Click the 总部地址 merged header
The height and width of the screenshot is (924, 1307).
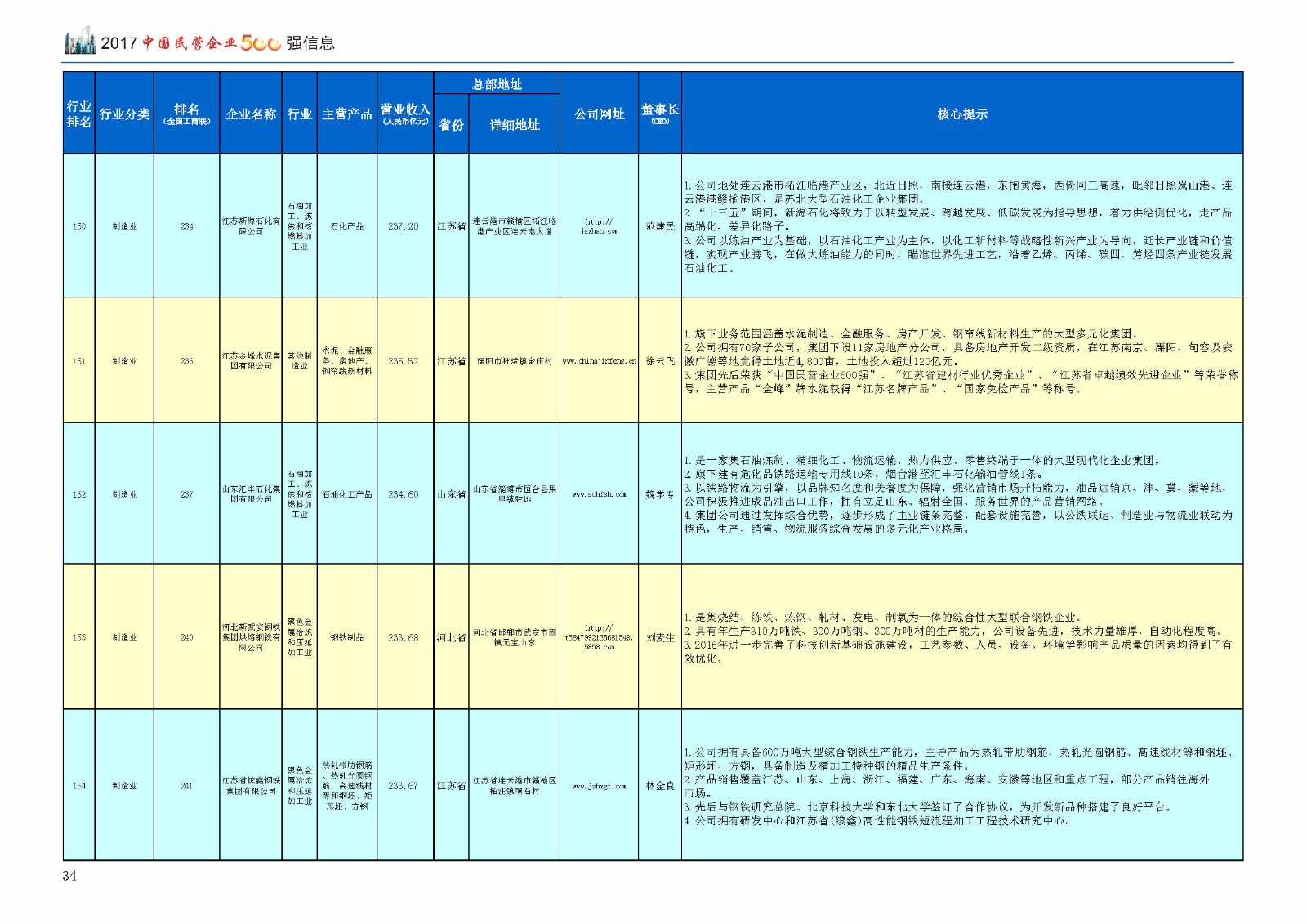pyautogui.click(x=497, y=84)
